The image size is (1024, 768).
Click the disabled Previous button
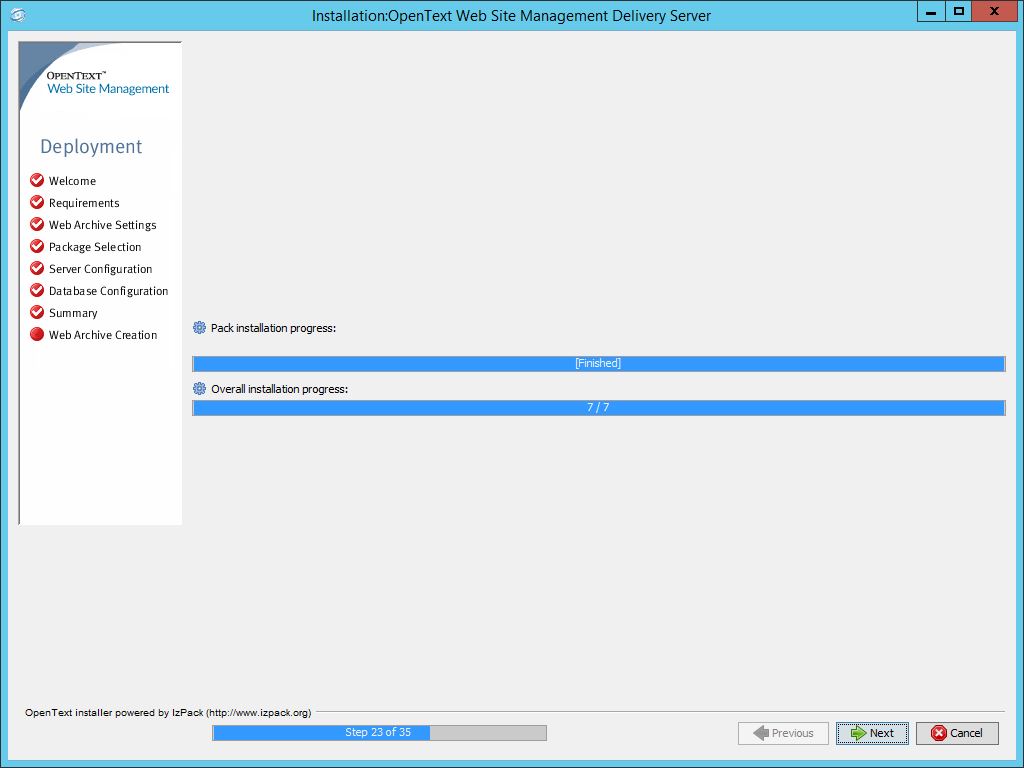(783, 733)
